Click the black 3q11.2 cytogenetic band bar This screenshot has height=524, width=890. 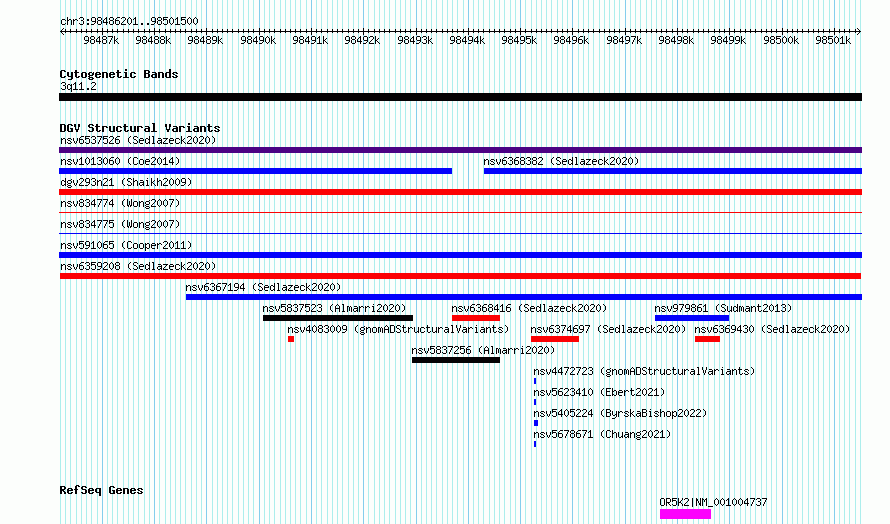coord(460,97)
